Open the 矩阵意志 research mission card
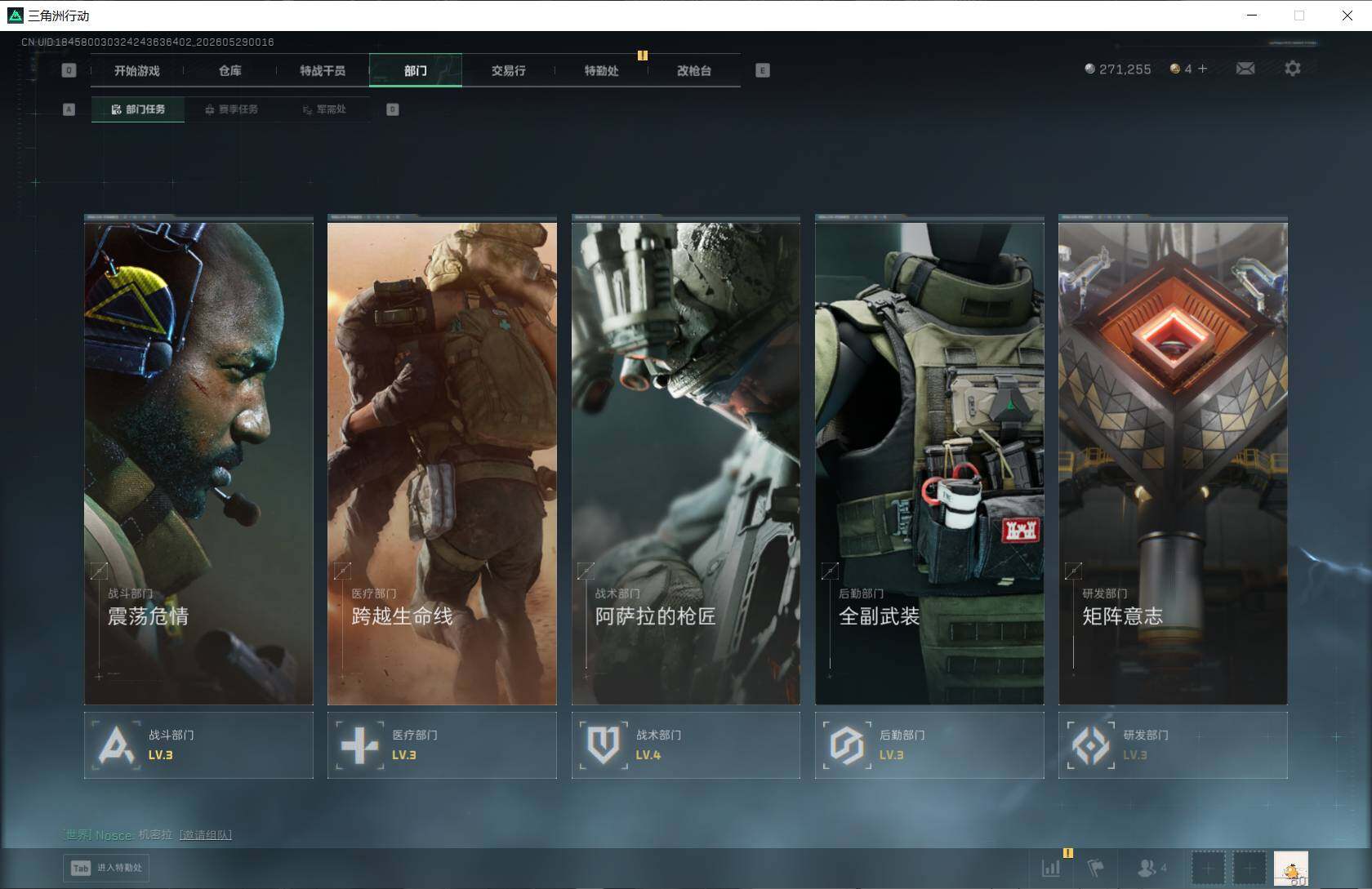The width and height of the screenshot is (1372, 889). (x=1173, y=463)
